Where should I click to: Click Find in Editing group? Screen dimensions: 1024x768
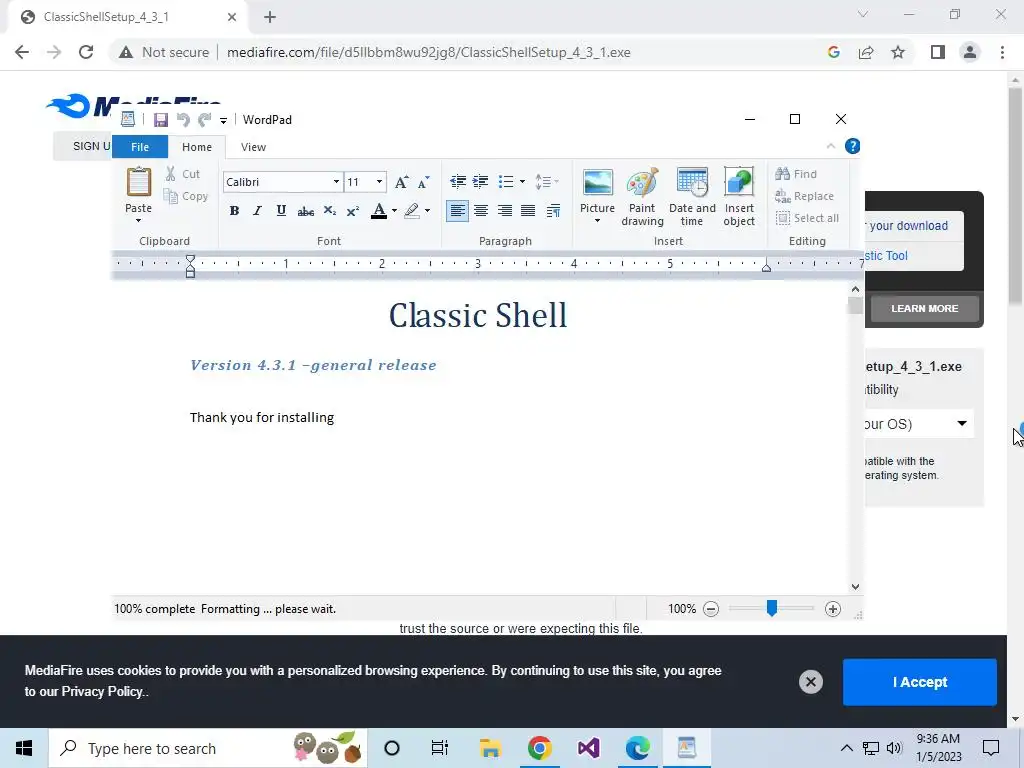click(796, 174)
